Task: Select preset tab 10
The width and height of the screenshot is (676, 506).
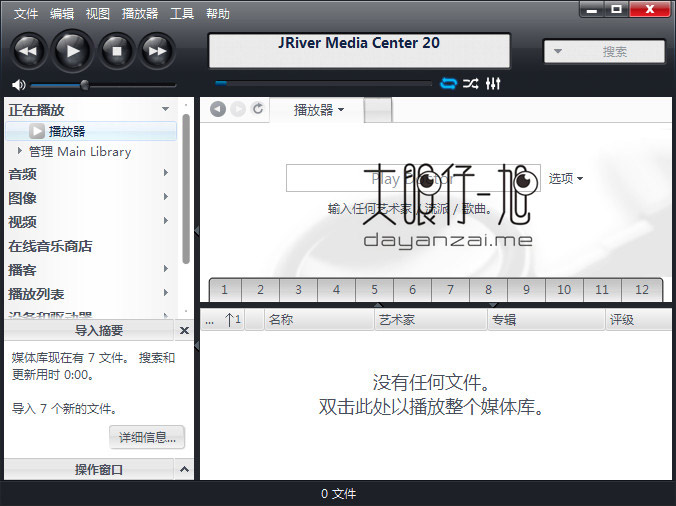Action: [564, 290]
